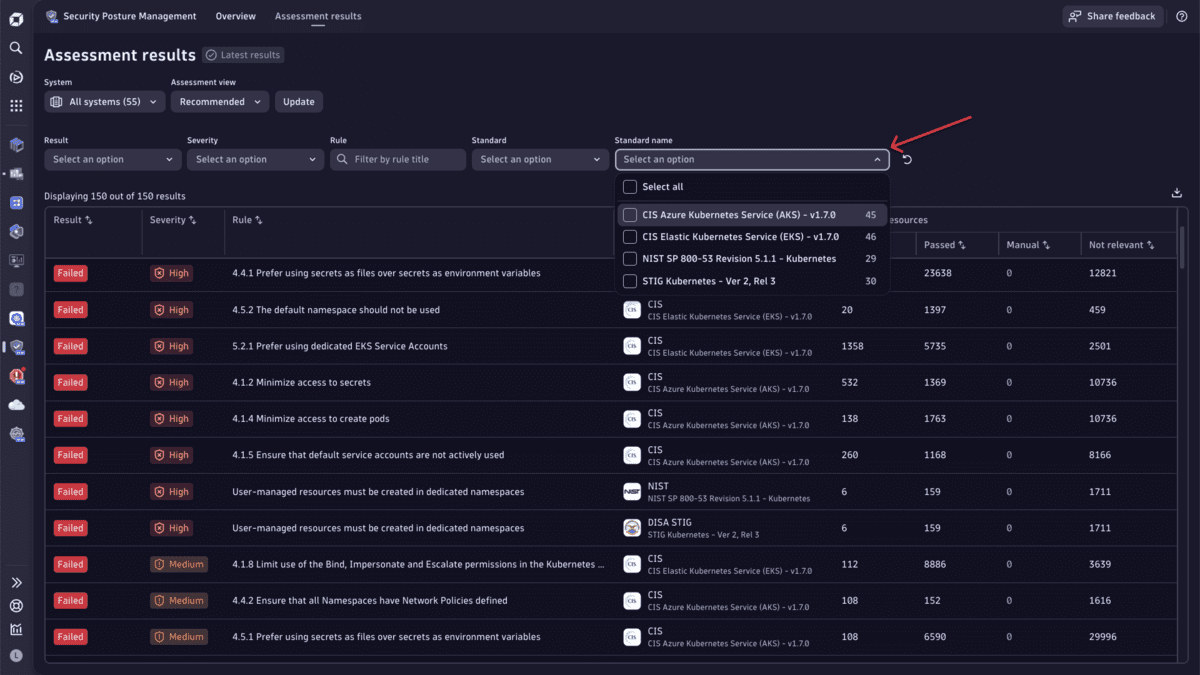Open the blue Kubernetes wheel app icon
The width and height of the screenshot is (1200, 675).
point(16,318)
